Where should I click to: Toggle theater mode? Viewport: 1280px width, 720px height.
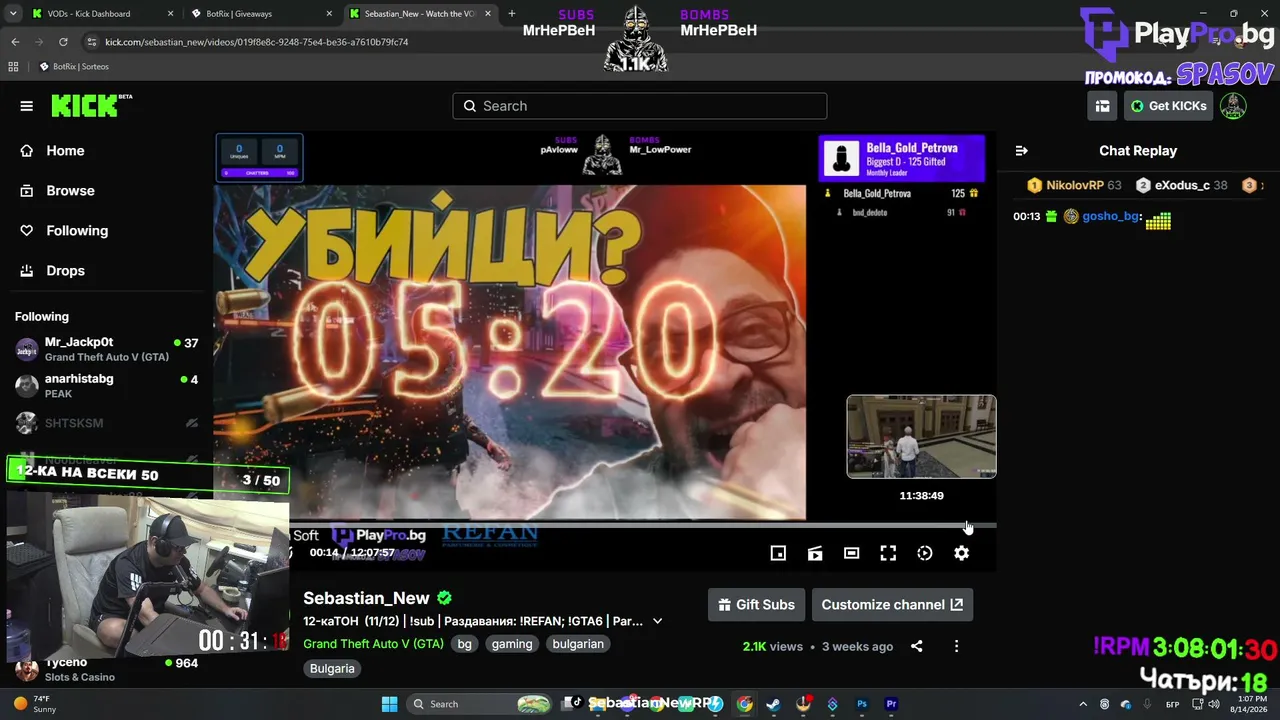click(x=851, y=553)
